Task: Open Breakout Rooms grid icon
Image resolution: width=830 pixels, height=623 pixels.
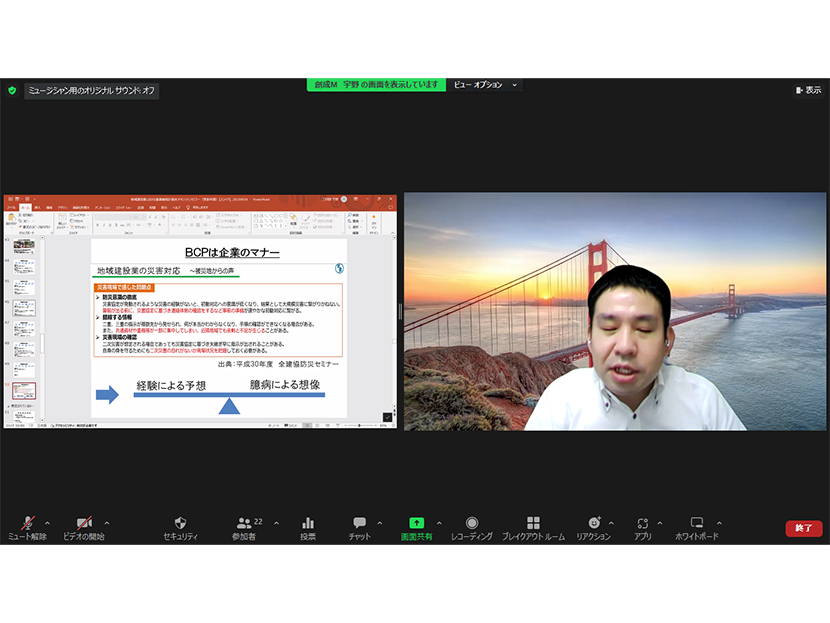Action: pyautogui.click(x=533, y=524)
